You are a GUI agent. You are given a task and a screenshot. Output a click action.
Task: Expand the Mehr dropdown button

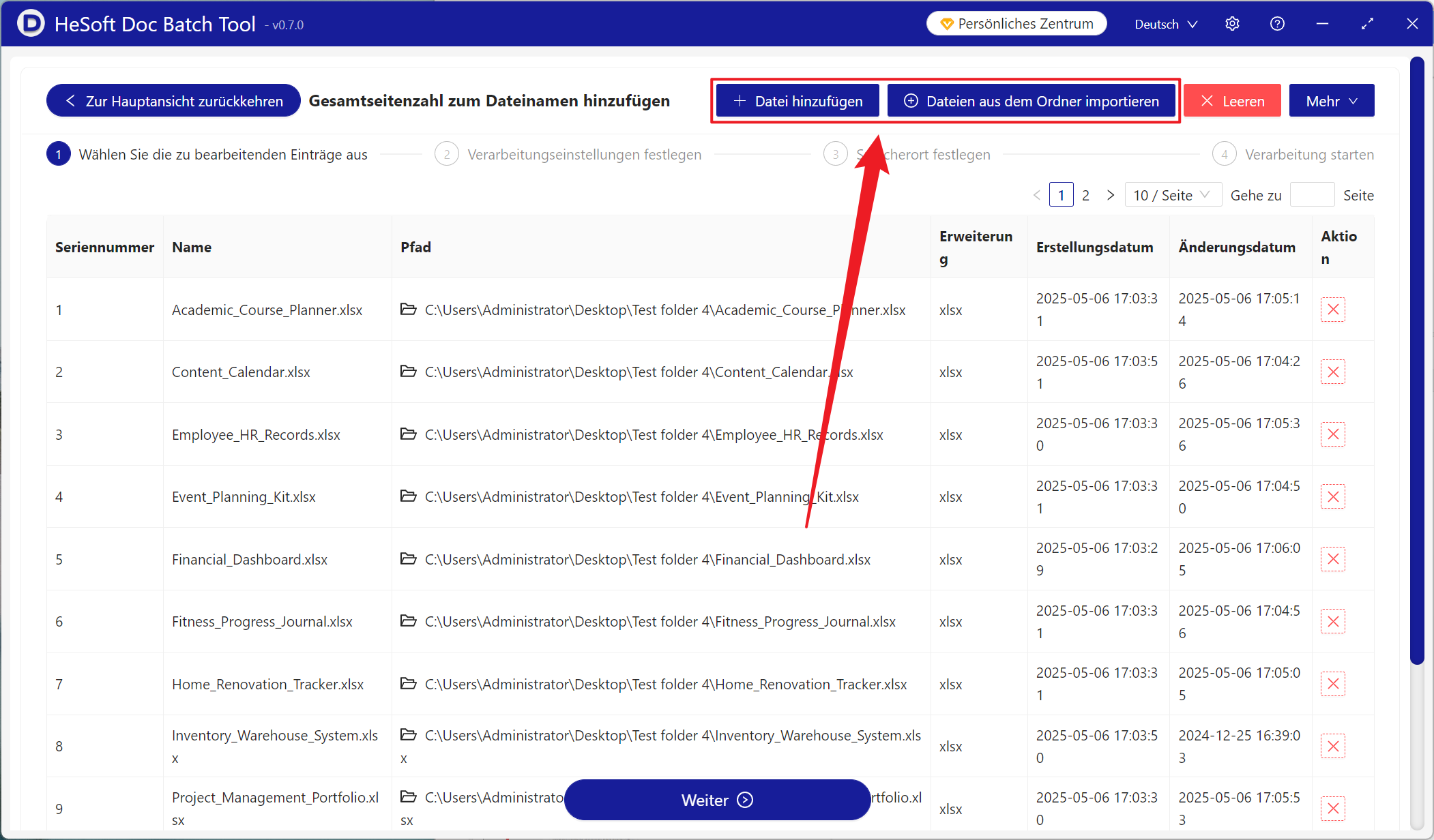tap(1331, 101)
